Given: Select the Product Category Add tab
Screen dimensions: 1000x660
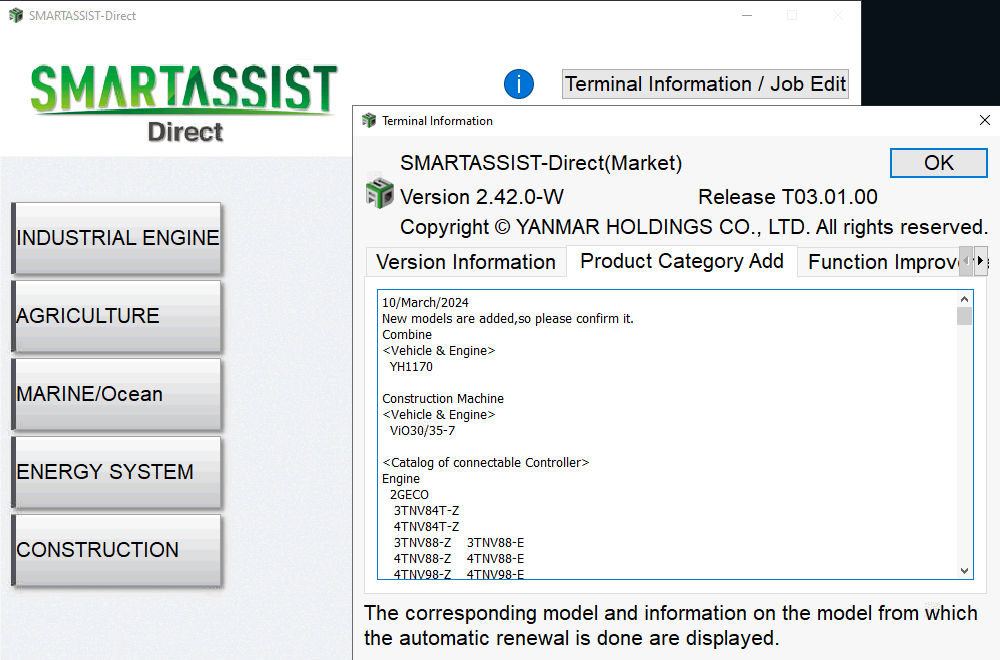Looking at the screenshot, I should click(681, 261).
